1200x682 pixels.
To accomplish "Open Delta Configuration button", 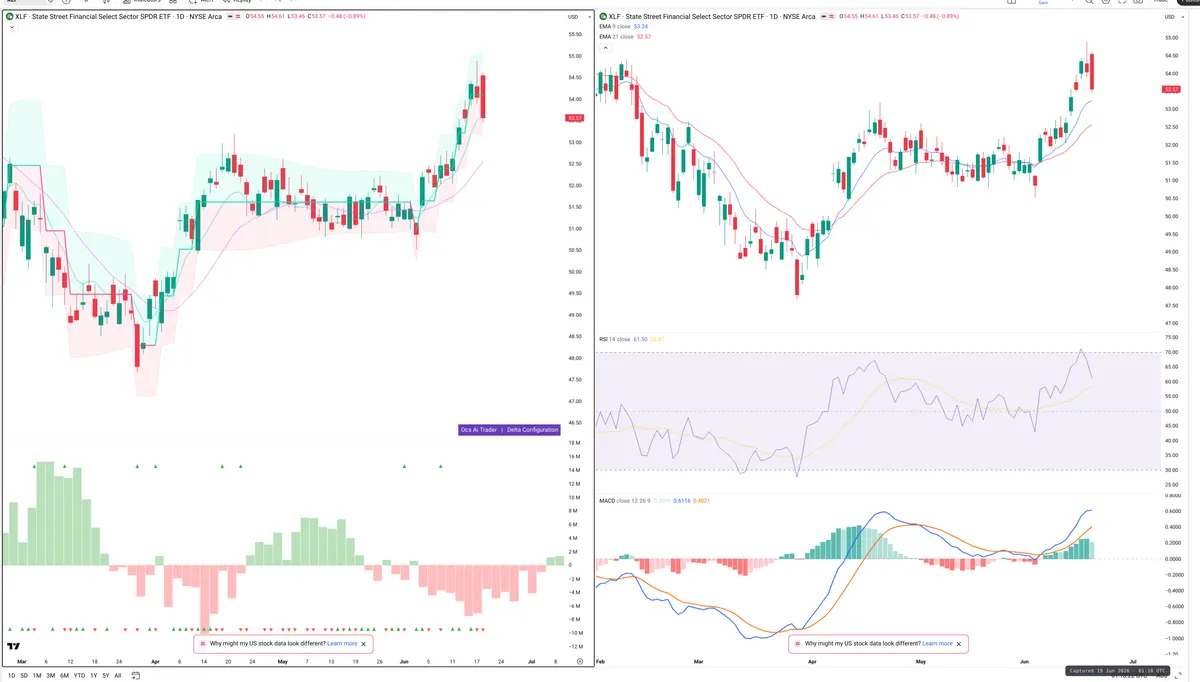I will click(533, 430).
